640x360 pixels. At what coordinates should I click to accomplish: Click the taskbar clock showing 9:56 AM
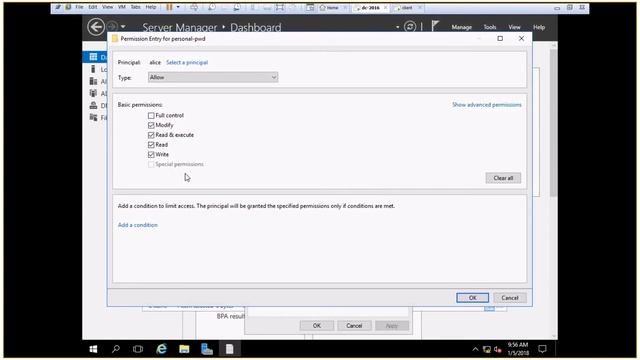(518, 349)
